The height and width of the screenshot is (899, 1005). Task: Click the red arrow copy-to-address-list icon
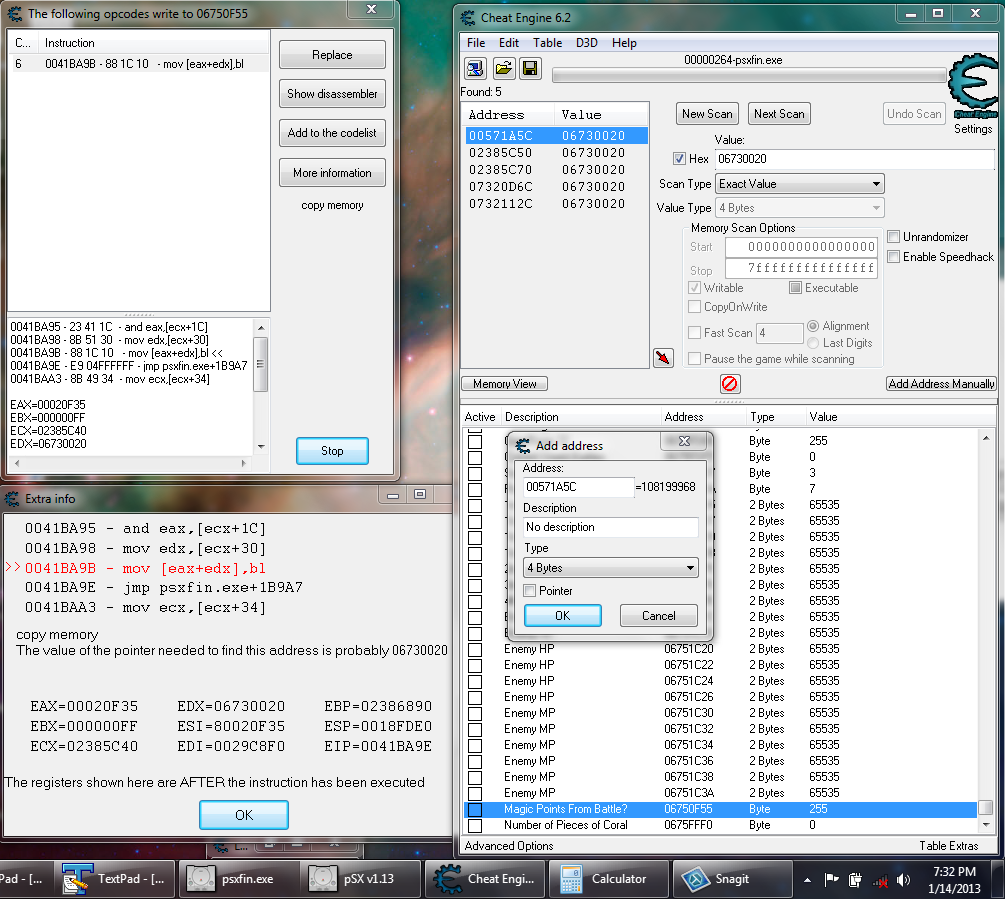coord(662,358)
